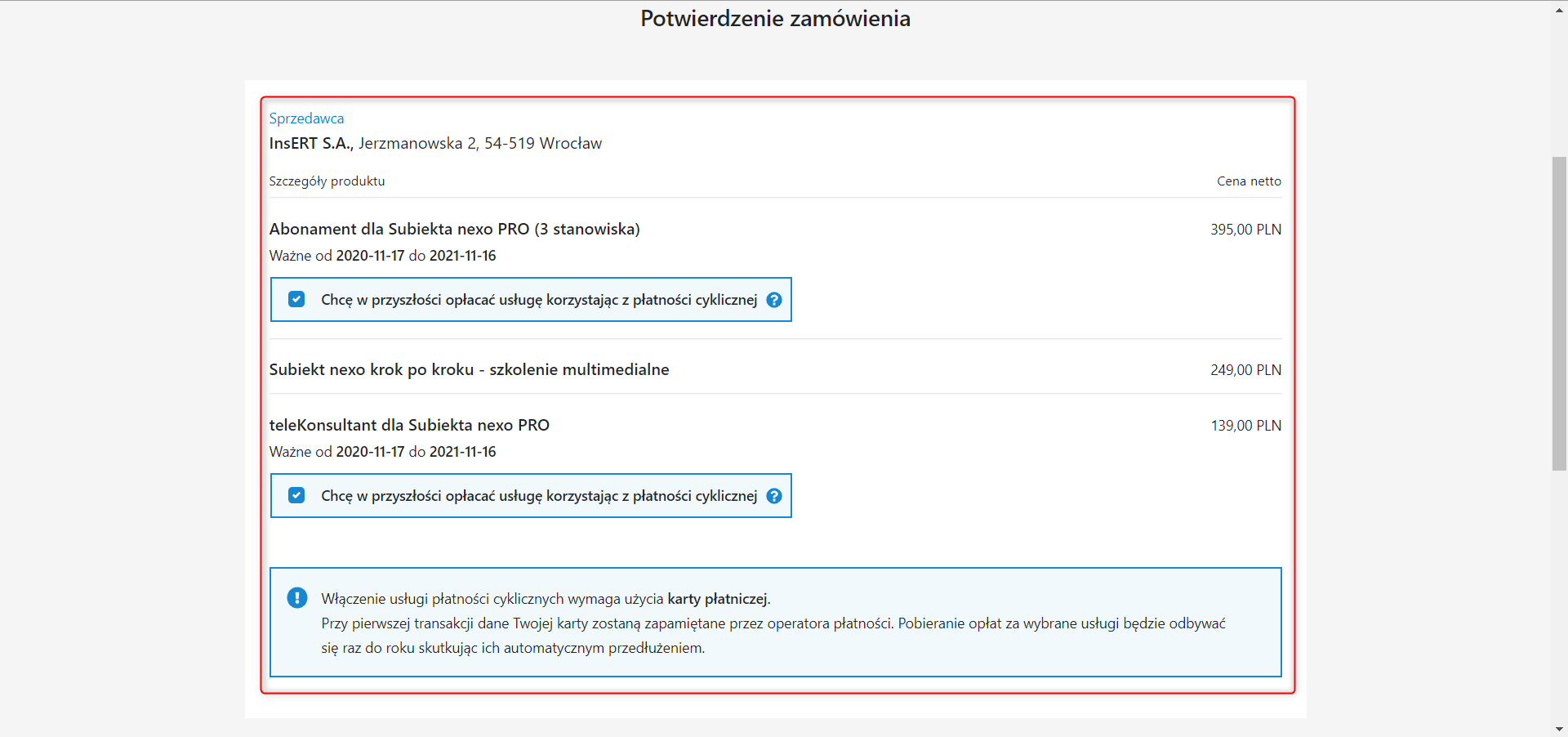
Task: Click 'teleKonsultant dla Subiekta nexo PRO' product name
Action: tap(409, 425)
